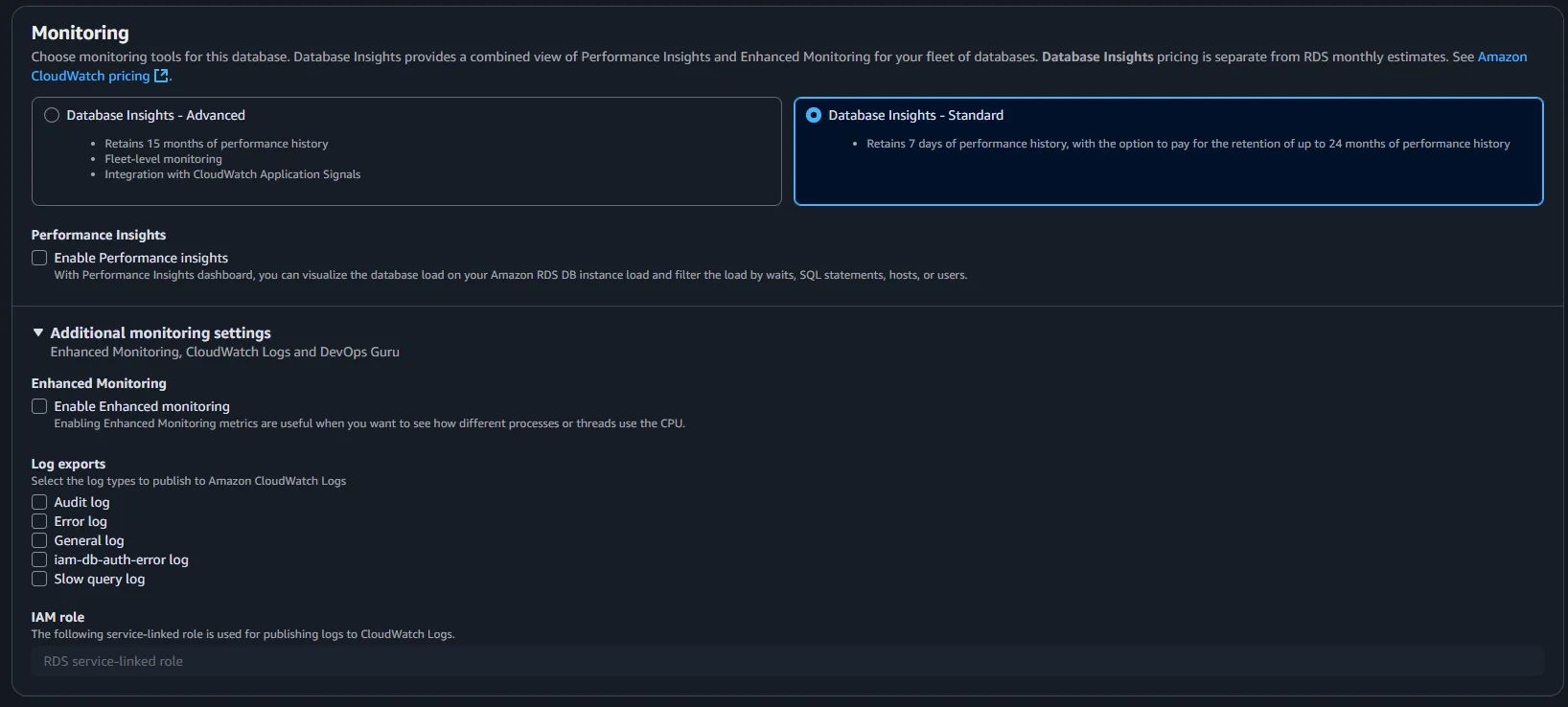The height and width of the screenshot is (707, 1568).
Task: Click the RDS service-linked role field
Action: (x=786, y=661)
